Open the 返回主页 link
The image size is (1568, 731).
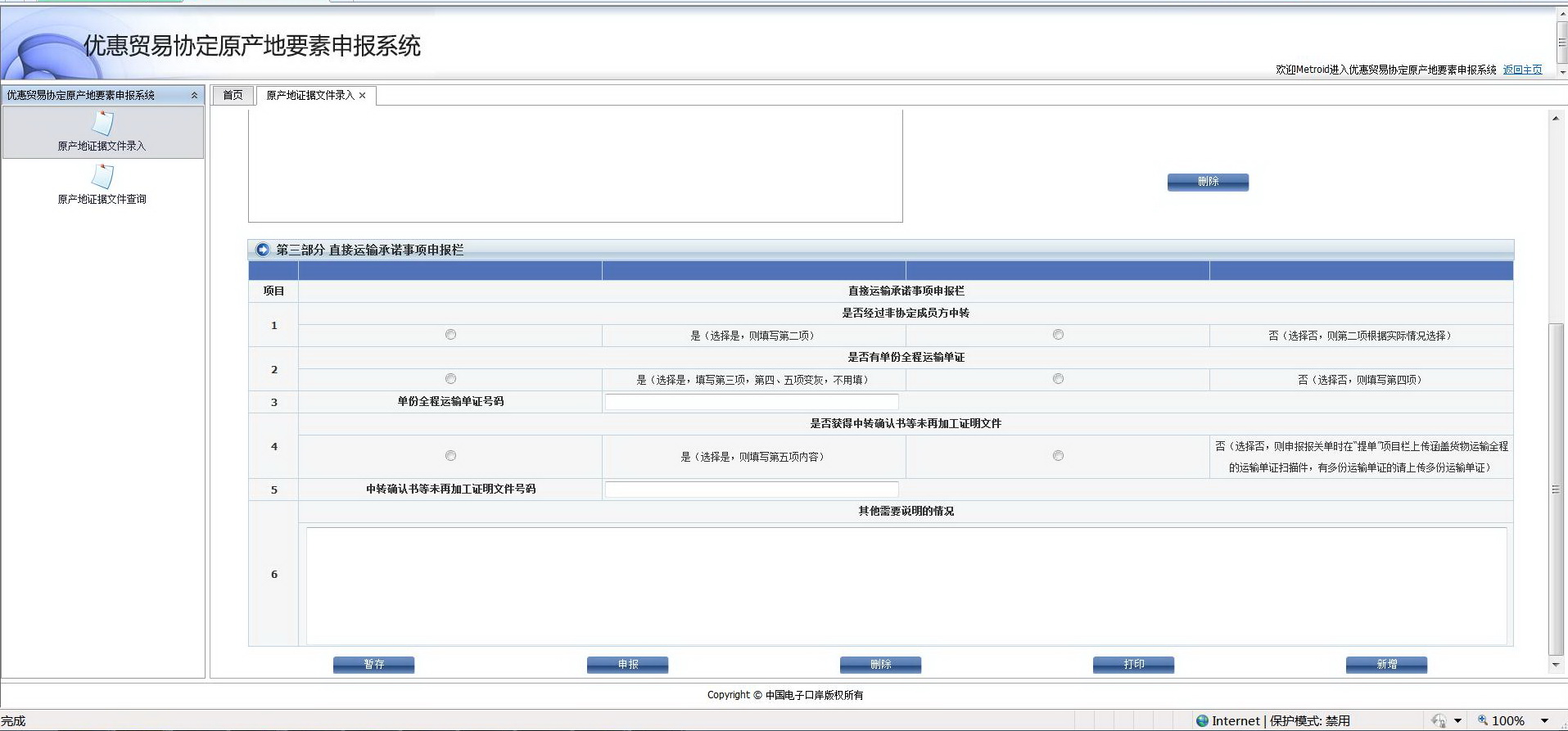[x=1522, y=70]
